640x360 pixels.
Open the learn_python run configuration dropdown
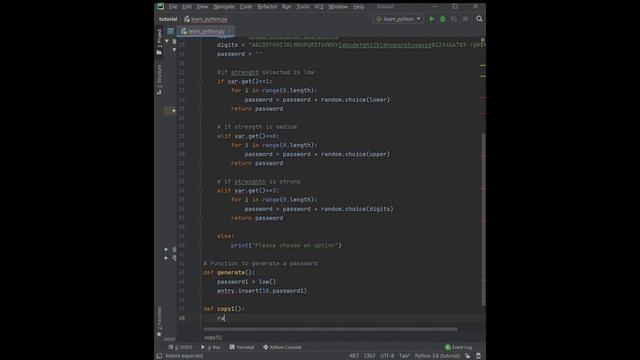coord(398,19)
